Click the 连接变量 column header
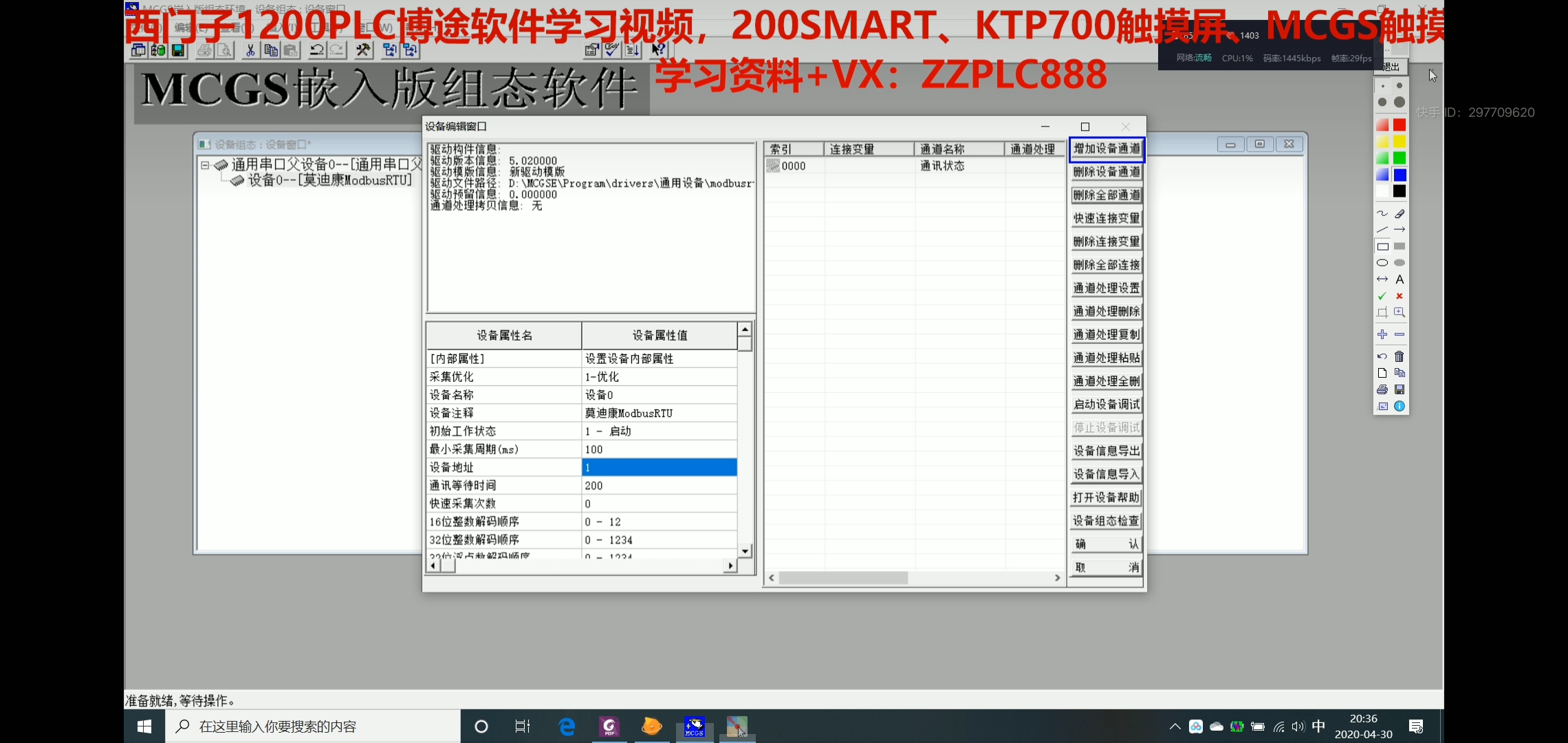 point(869,149)
